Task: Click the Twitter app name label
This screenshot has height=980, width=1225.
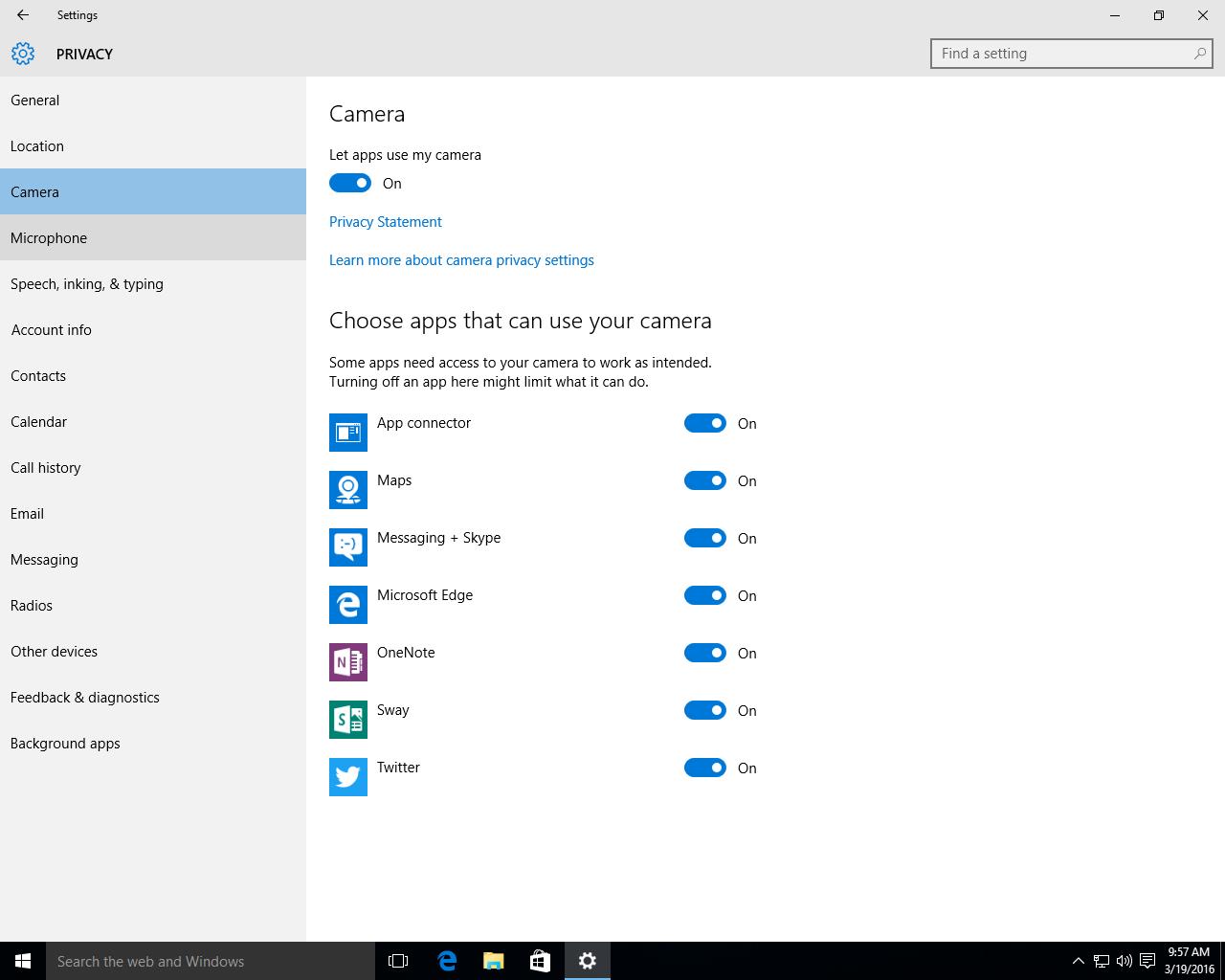Action: (x=398, y=768)
